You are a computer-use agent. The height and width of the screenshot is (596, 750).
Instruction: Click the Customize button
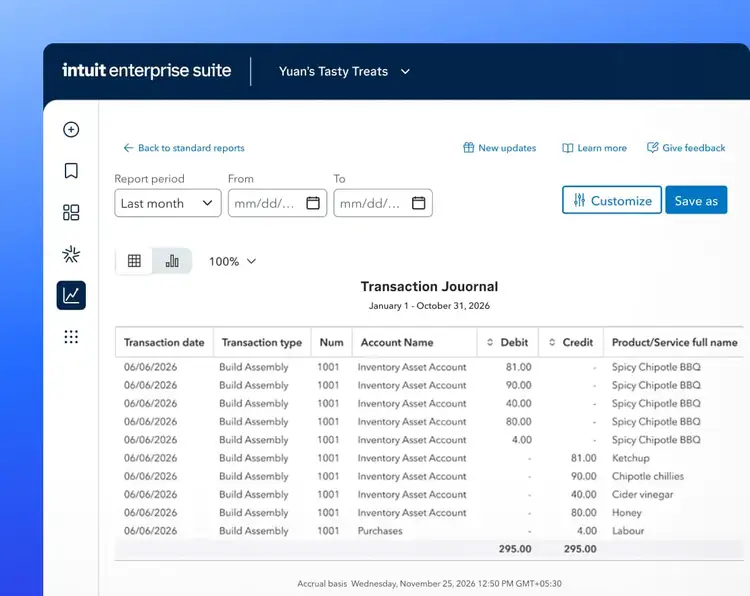[x=612, y=200]
